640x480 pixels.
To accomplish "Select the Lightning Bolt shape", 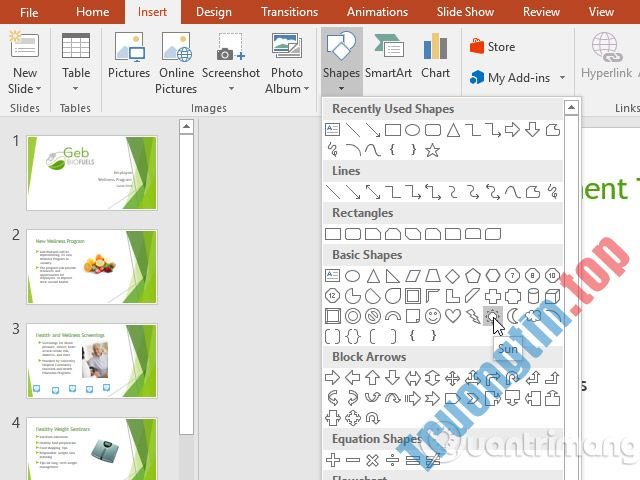I will point(473,316).
